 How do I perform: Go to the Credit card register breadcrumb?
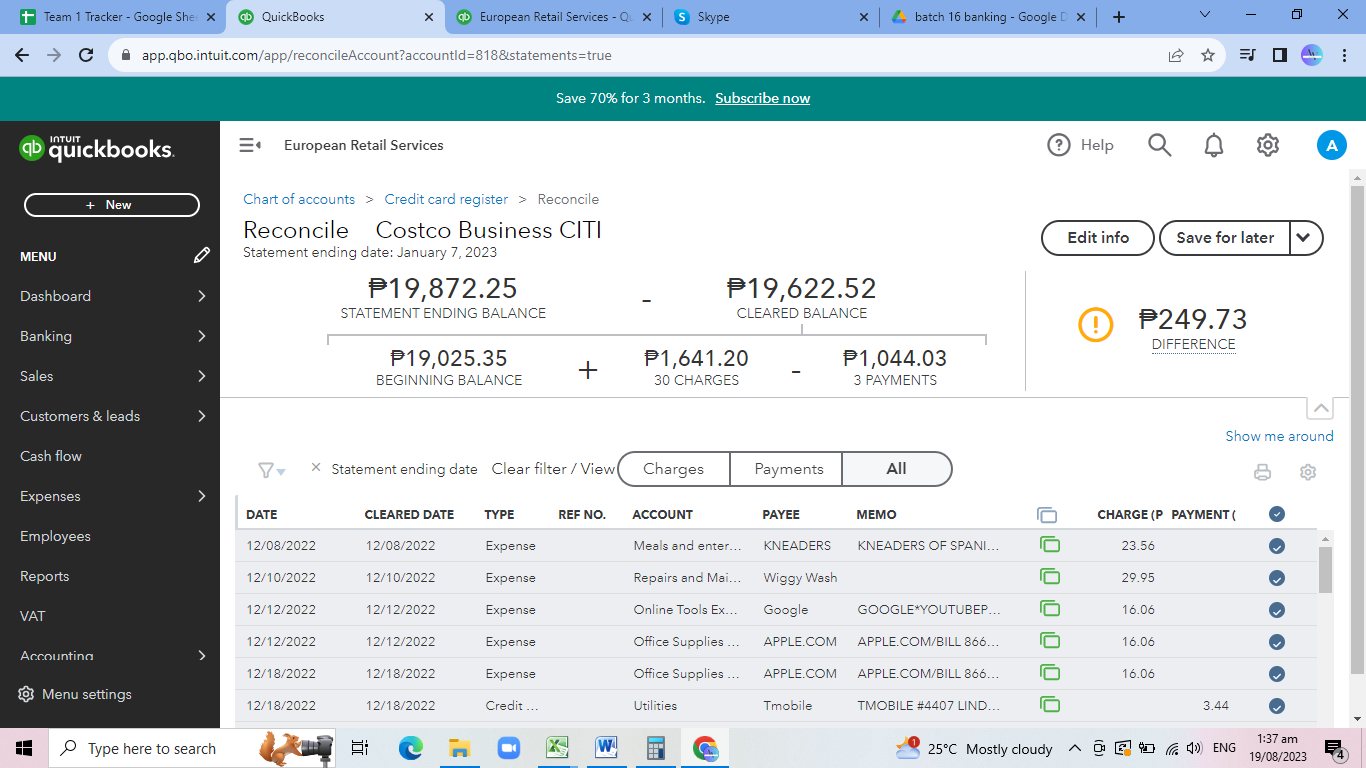click(x=446, y=199)
